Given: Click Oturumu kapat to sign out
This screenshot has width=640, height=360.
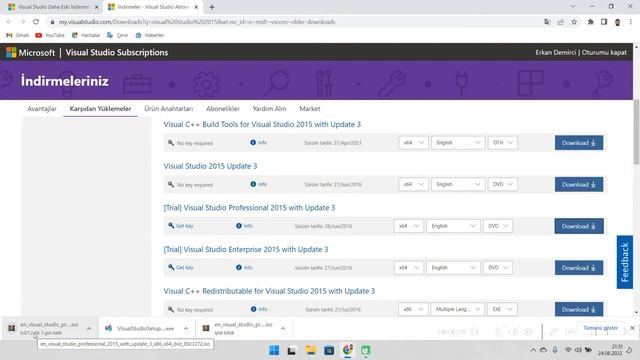Looking at the screenshot, I should coord(604,53).
